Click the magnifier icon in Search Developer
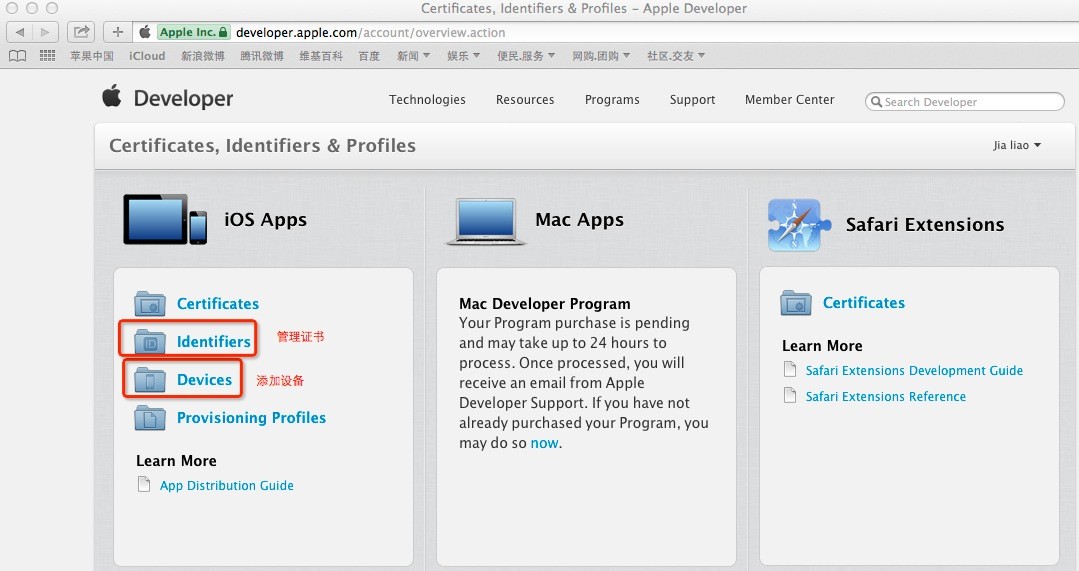Image resolution: width=1079 pixels, height=571 pixels. point(876,102)
